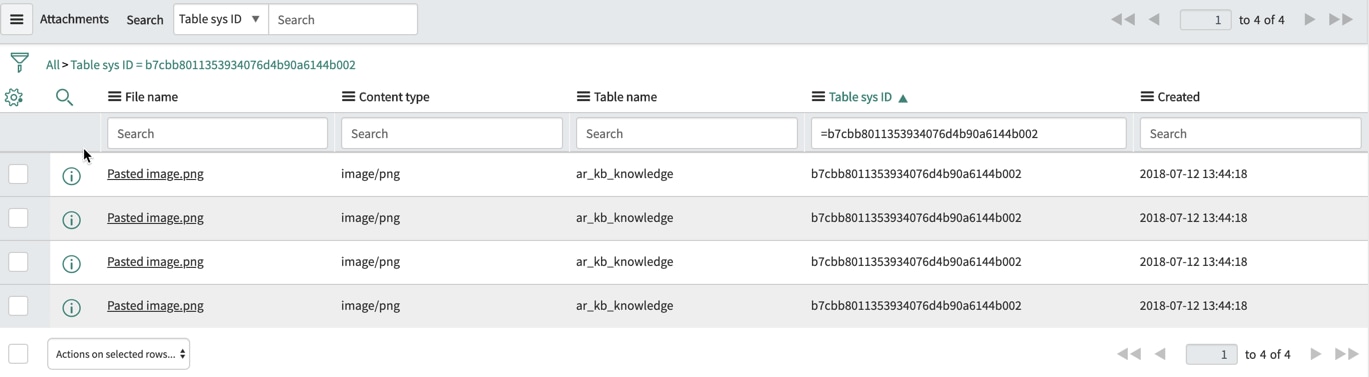The height and width of the screenshot is (377, 1369).
Task: Open Table sys ID column options icon
Action: click(x=818, y=97)
